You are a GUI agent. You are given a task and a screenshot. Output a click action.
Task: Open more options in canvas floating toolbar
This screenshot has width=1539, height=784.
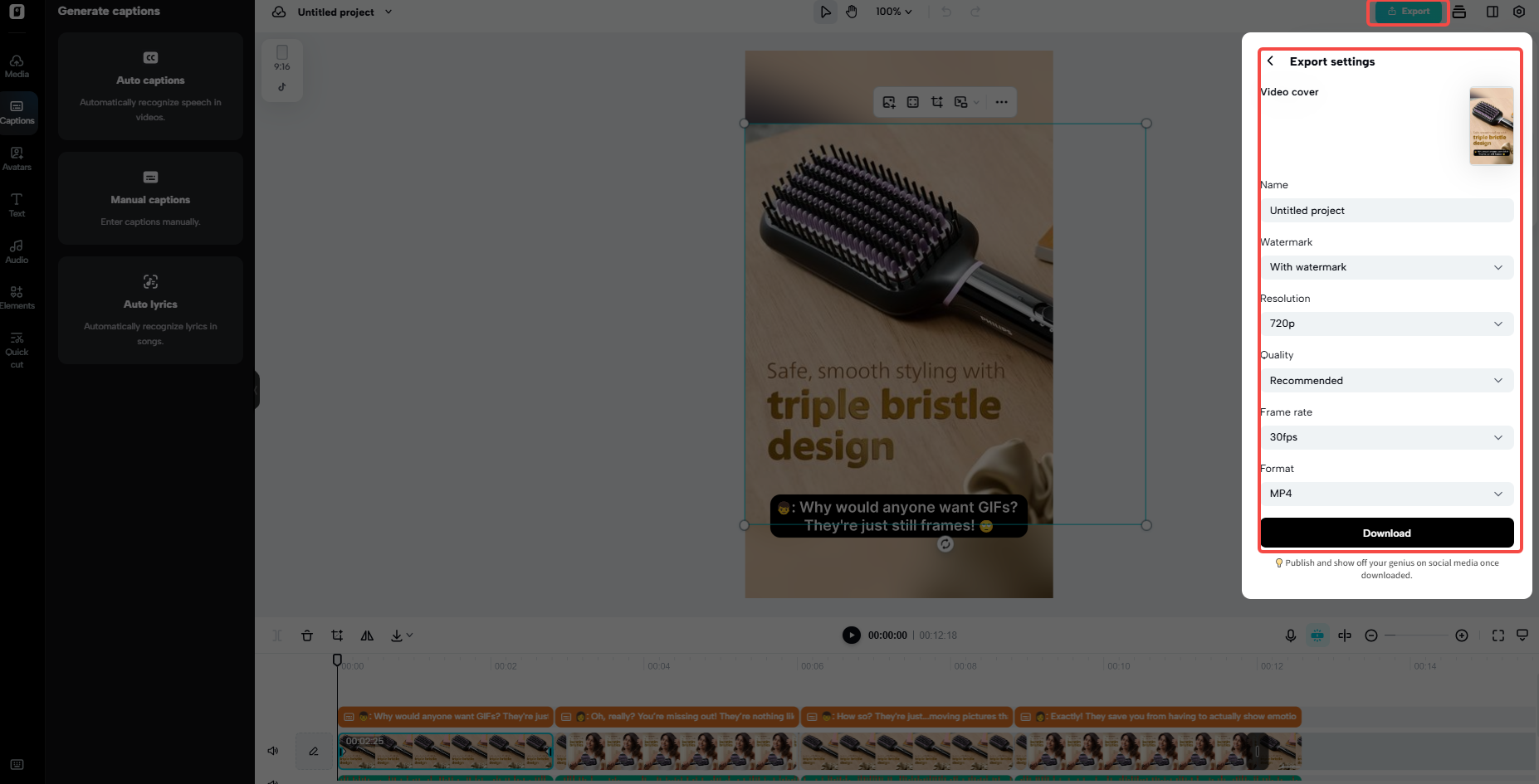(1002, 102)
